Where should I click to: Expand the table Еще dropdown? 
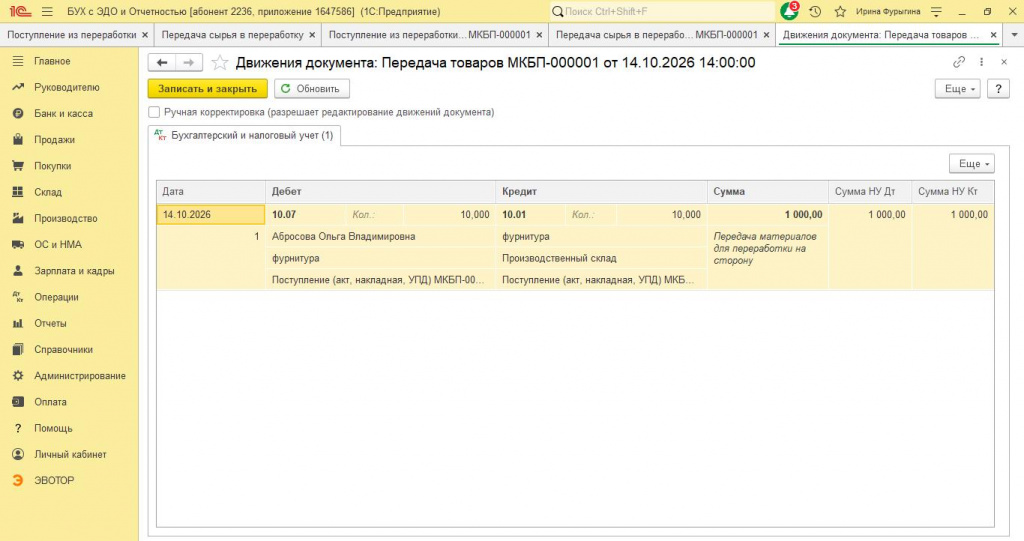point(971,163)
